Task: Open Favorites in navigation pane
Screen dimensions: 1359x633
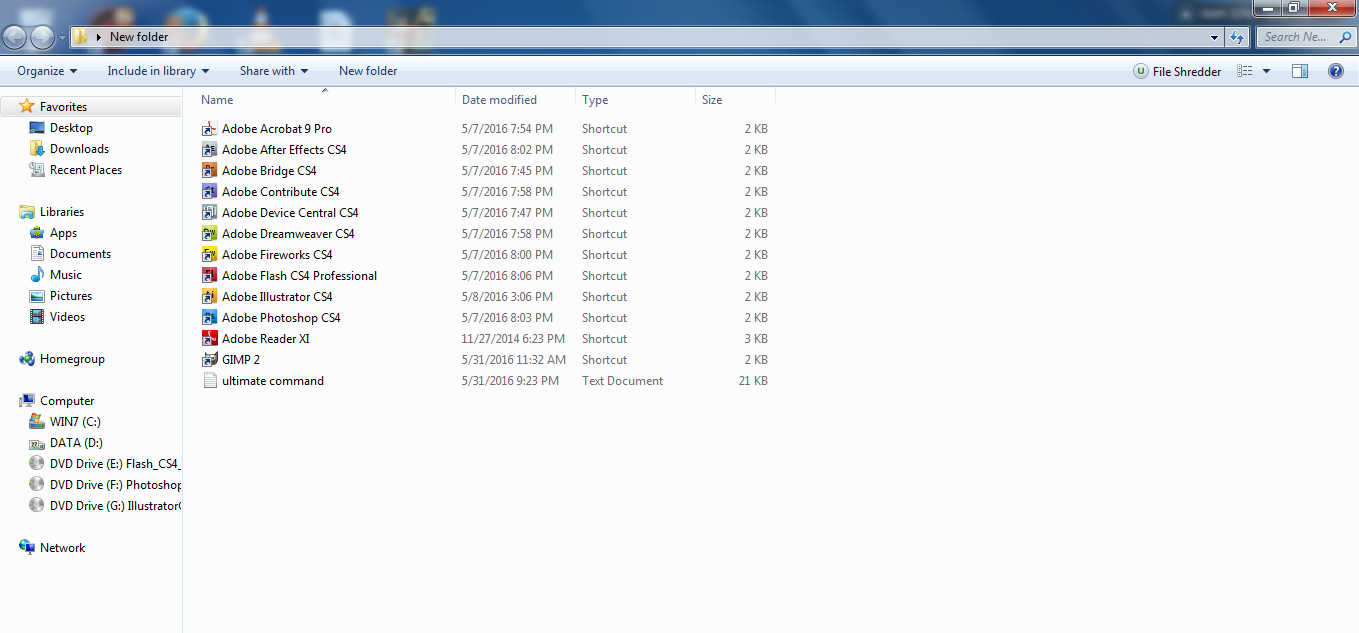Action: 63,107
